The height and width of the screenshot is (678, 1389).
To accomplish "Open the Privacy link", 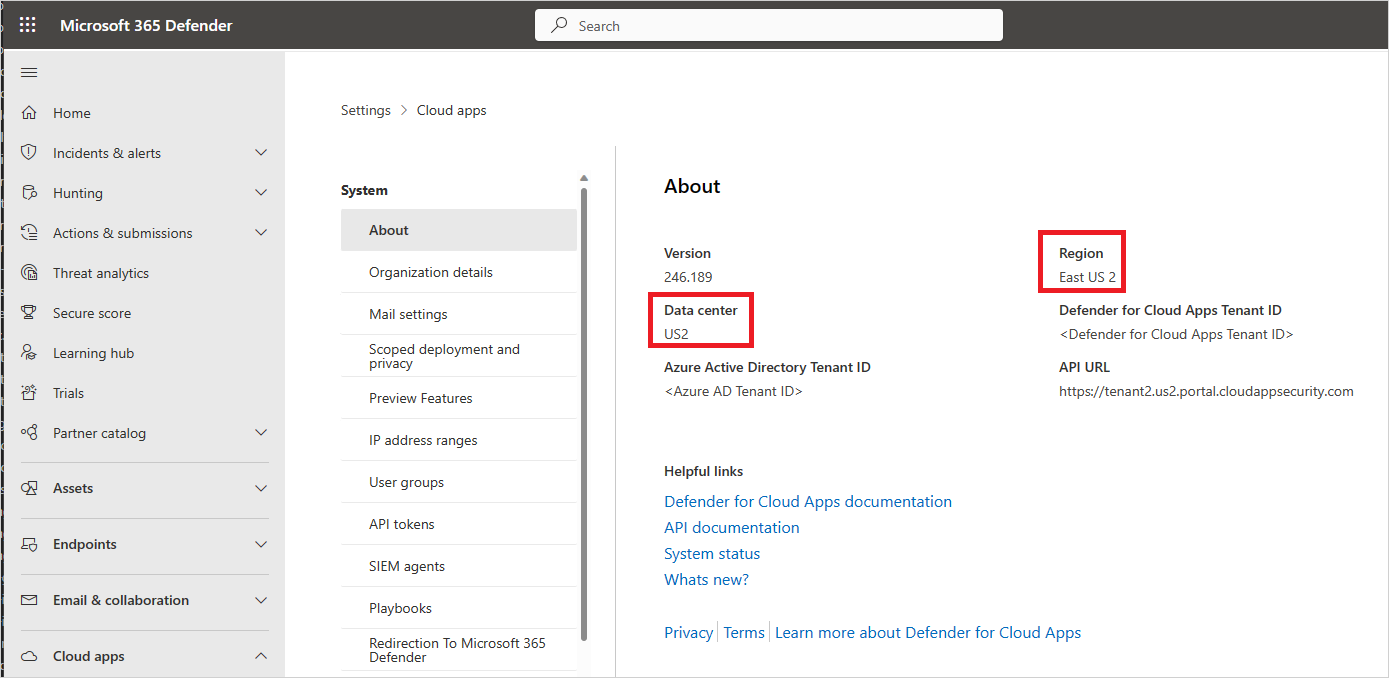I will (x=689, y=632).
